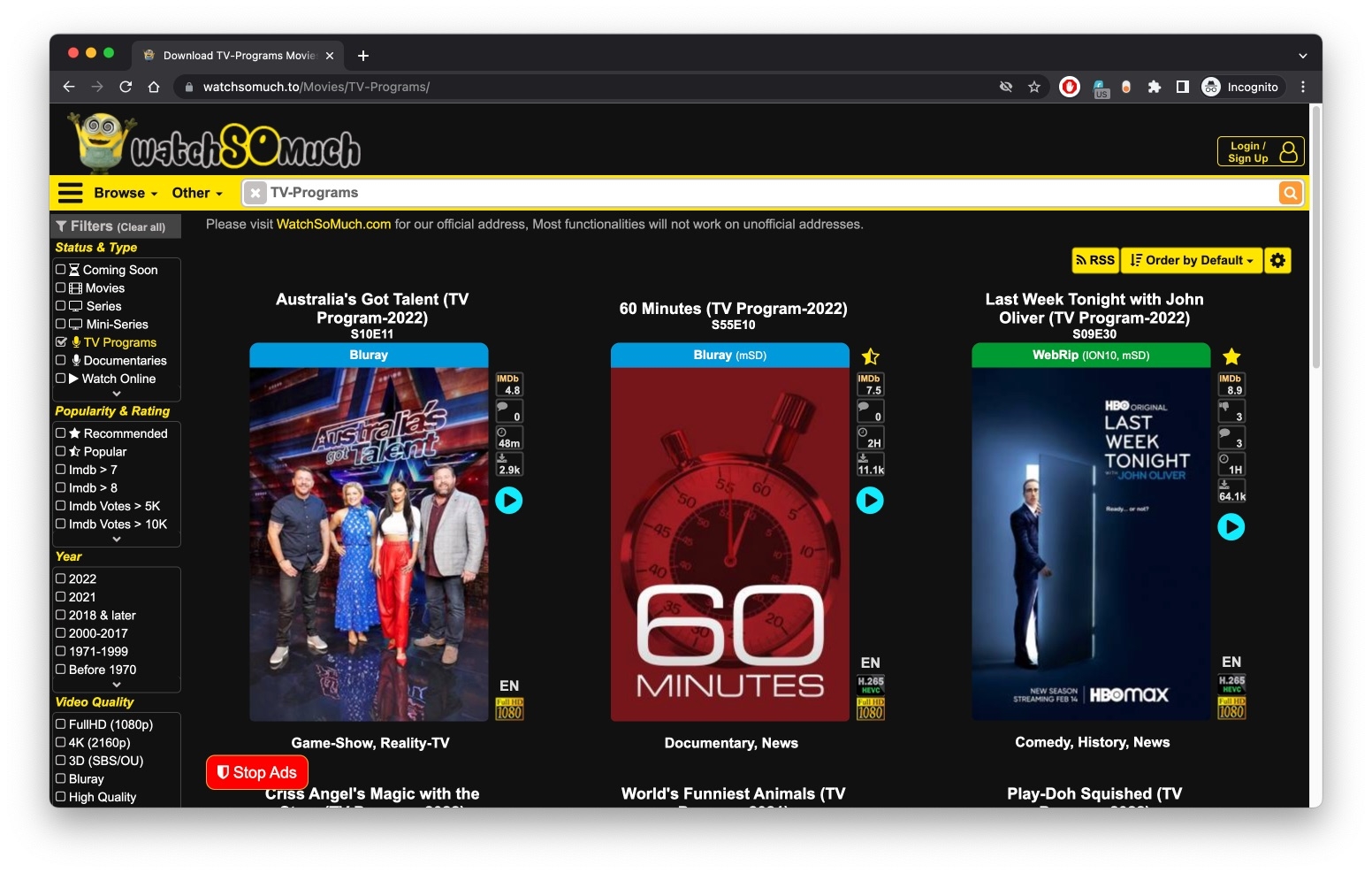Click the orange search magnifier button
Image resolution: width=1372 pixels, height=873 pixels.
coord(1290,193)
